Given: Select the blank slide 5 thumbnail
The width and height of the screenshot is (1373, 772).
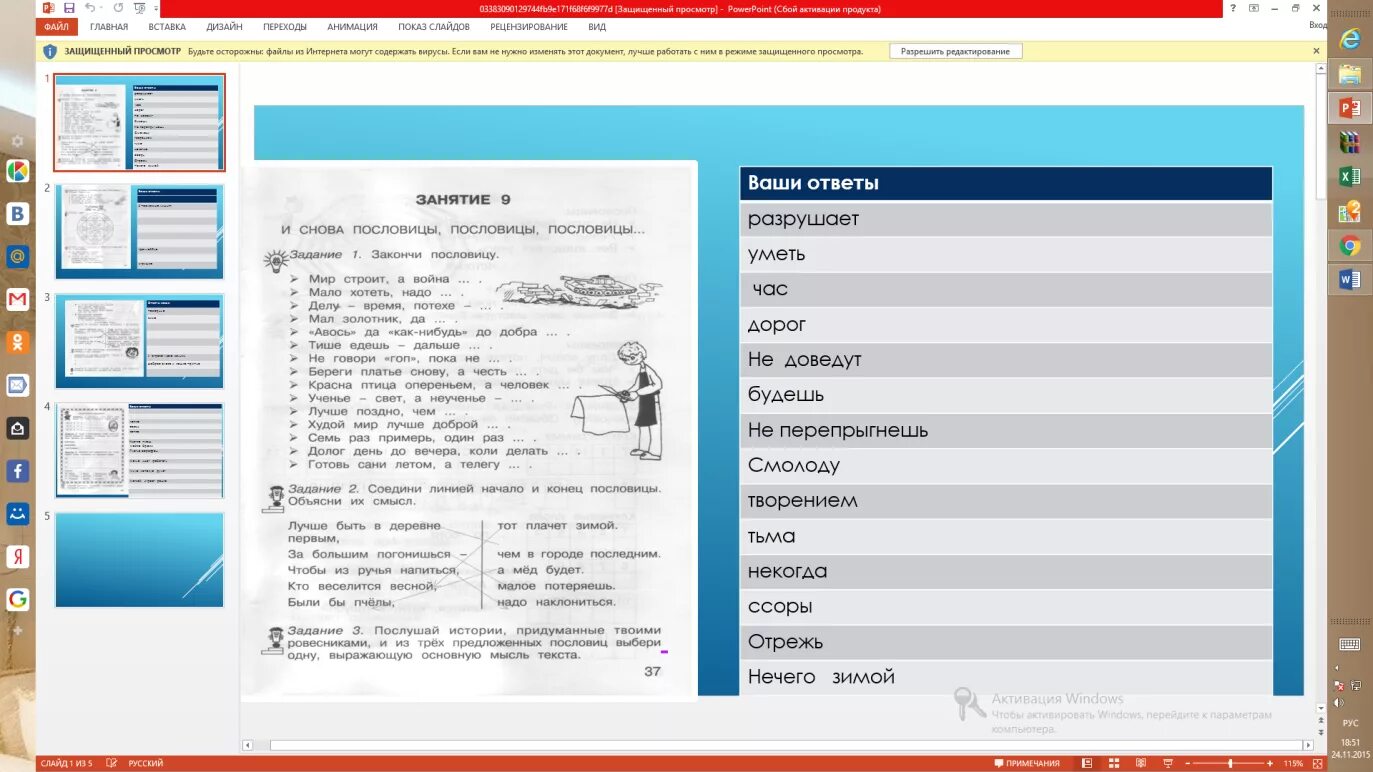Looking at the screenshot, I should (x=139, y=560).
